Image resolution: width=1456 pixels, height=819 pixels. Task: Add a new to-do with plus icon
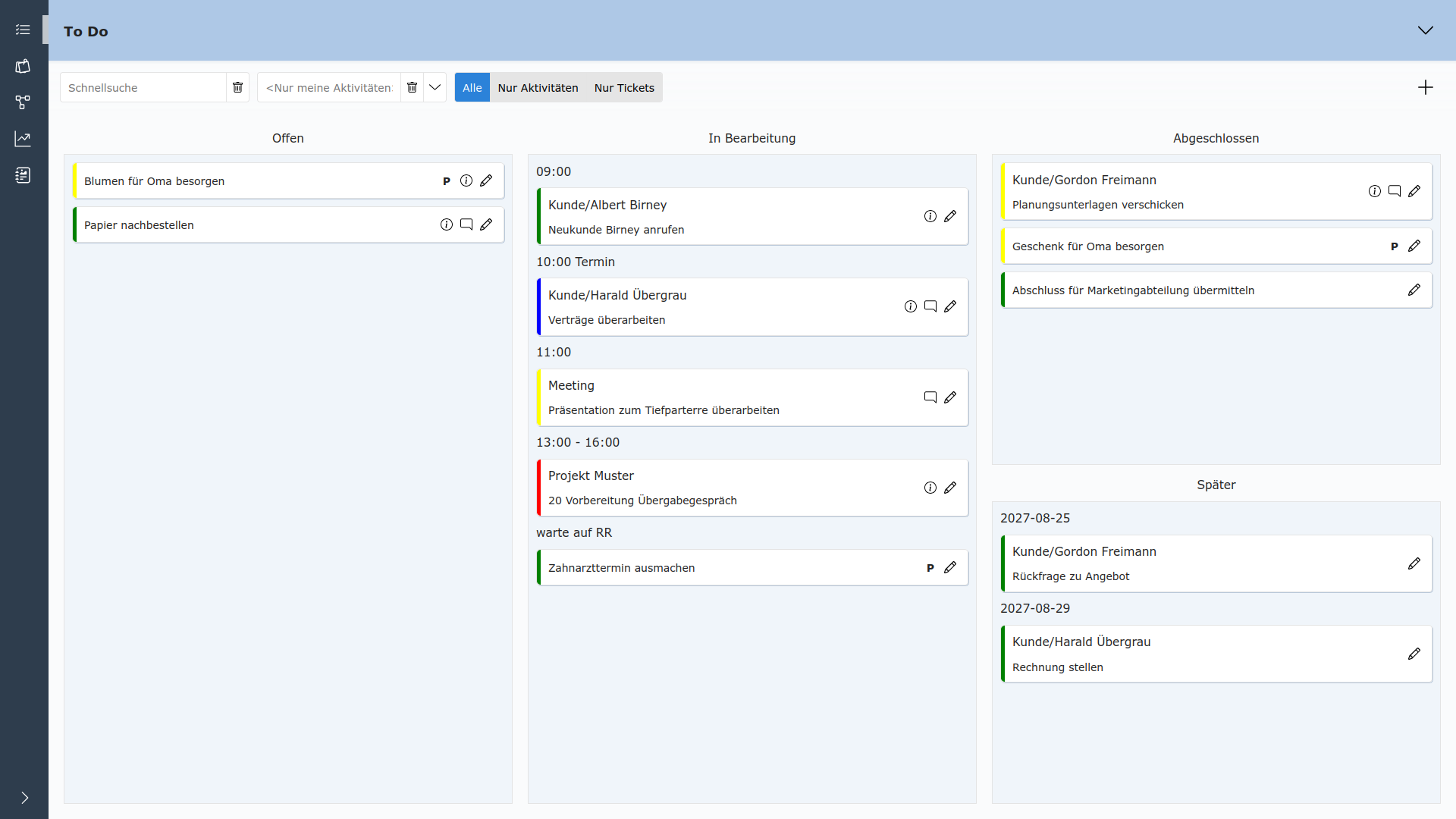(x=1426, y=87)
